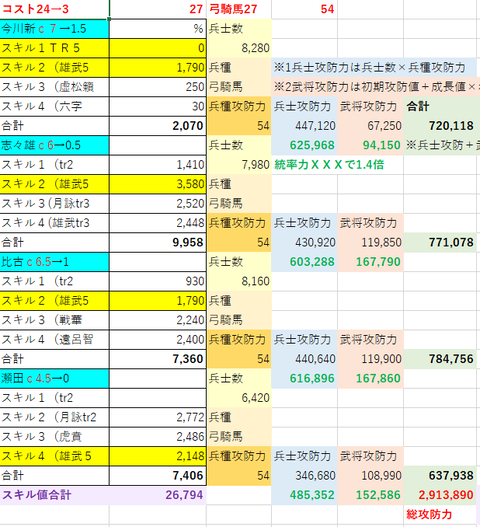Click the value 108,990
480x527 pixels.
[x=370, y=476]
